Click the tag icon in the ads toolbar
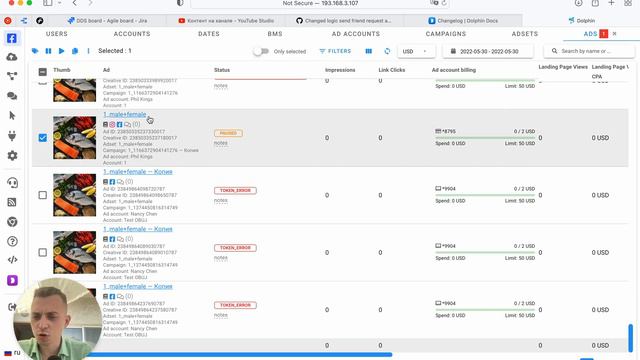Viewport: 640px width, 360px height. [35, 51]
